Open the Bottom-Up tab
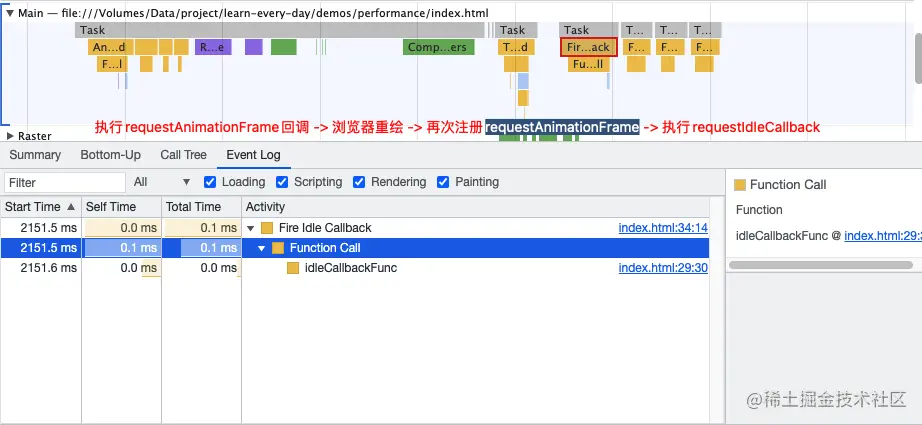 [x=111, y=155]
